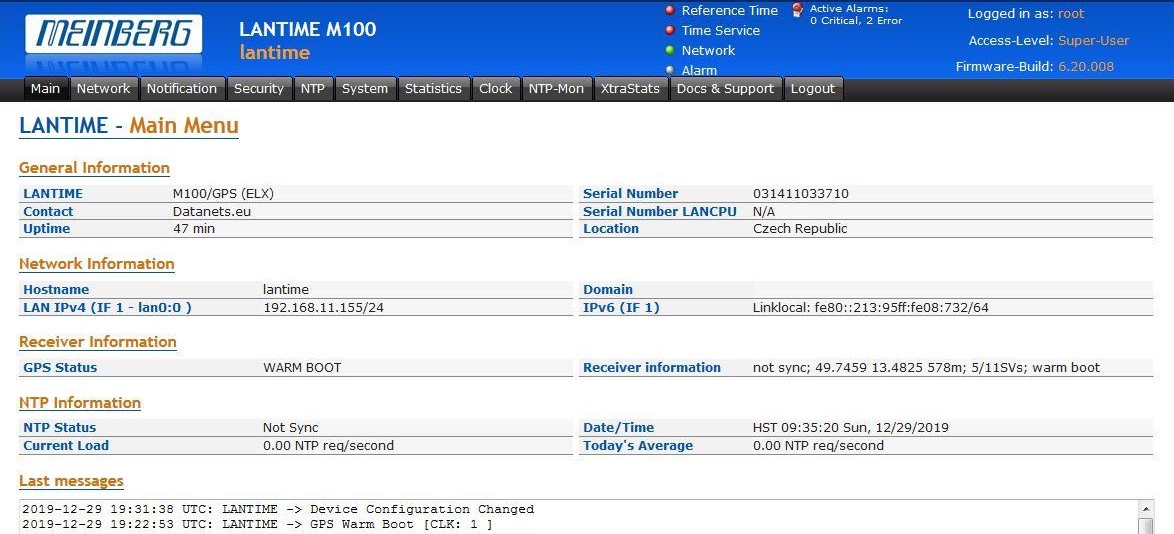The image size is (1174, 534).
Task: Click the LAN IPv4 (IF 1 - lan0:0) label
Action: pyautogui.click(x=107, y=308)
